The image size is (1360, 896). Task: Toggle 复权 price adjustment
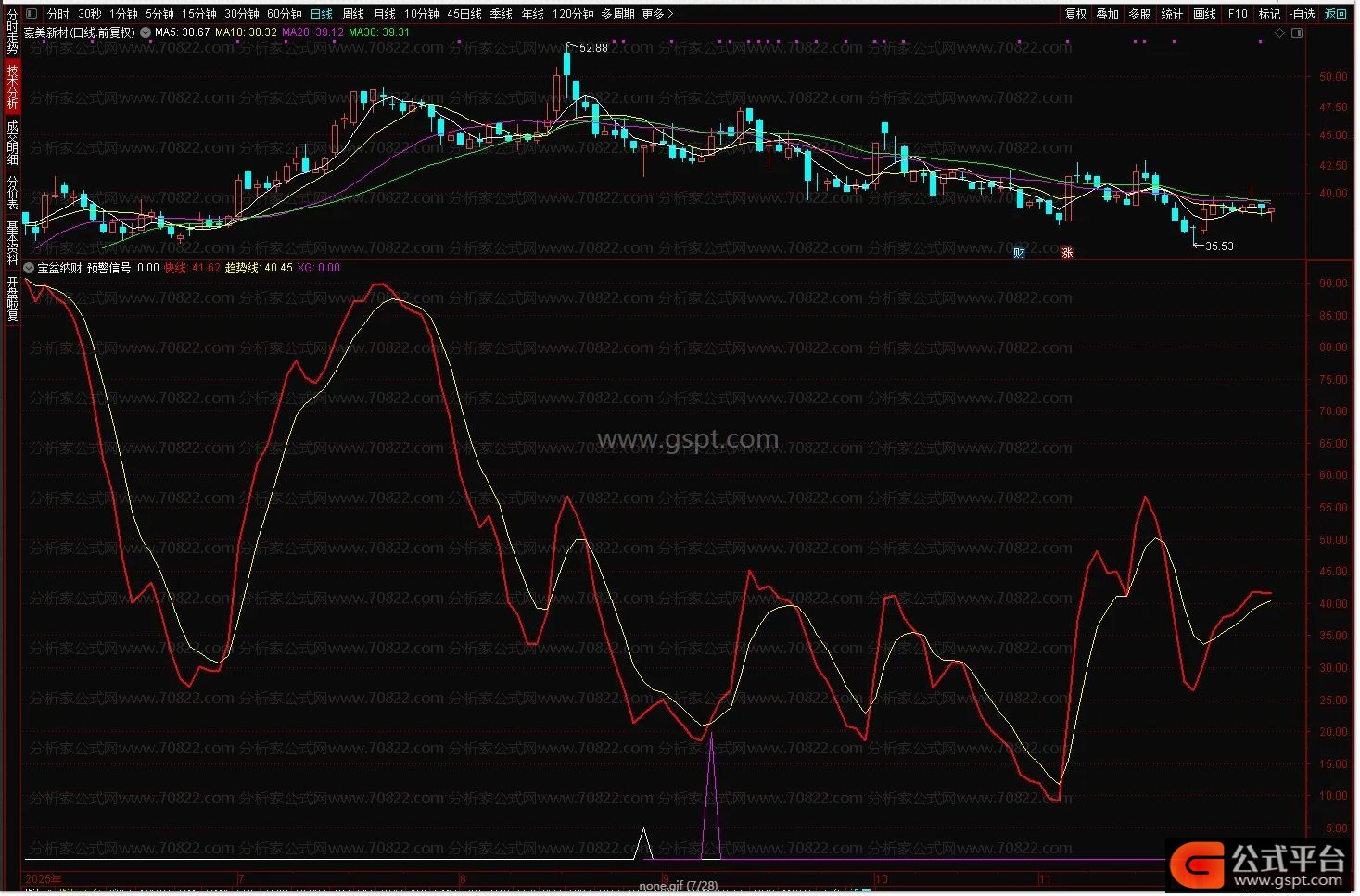click(1075, 14)
